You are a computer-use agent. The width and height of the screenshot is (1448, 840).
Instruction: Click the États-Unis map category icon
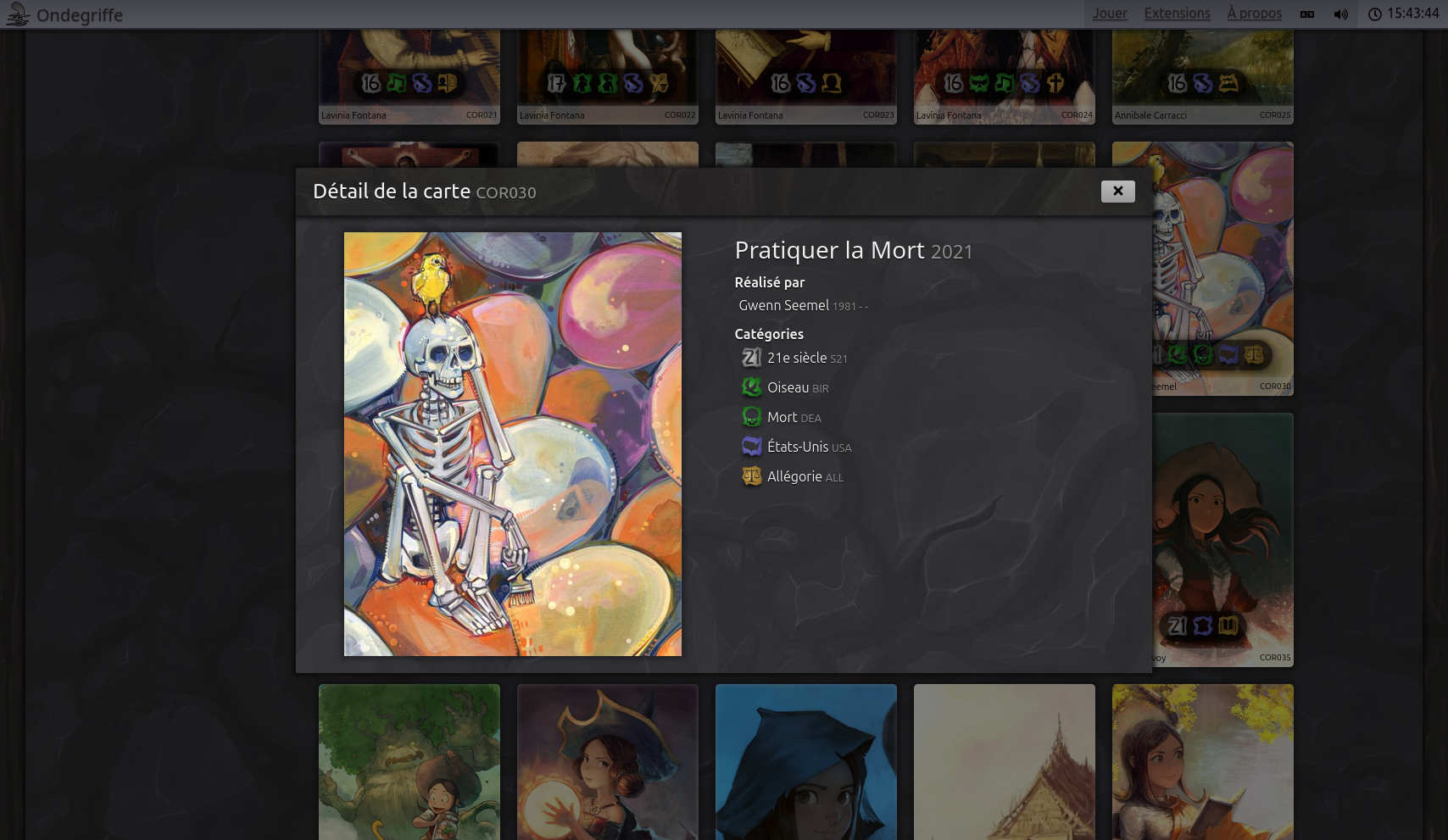tap(751, 447)
